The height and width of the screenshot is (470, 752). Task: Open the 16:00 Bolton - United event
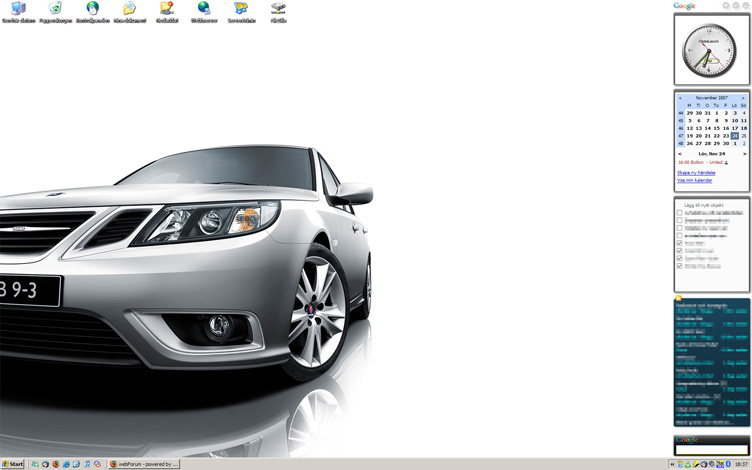click(700, 162)
